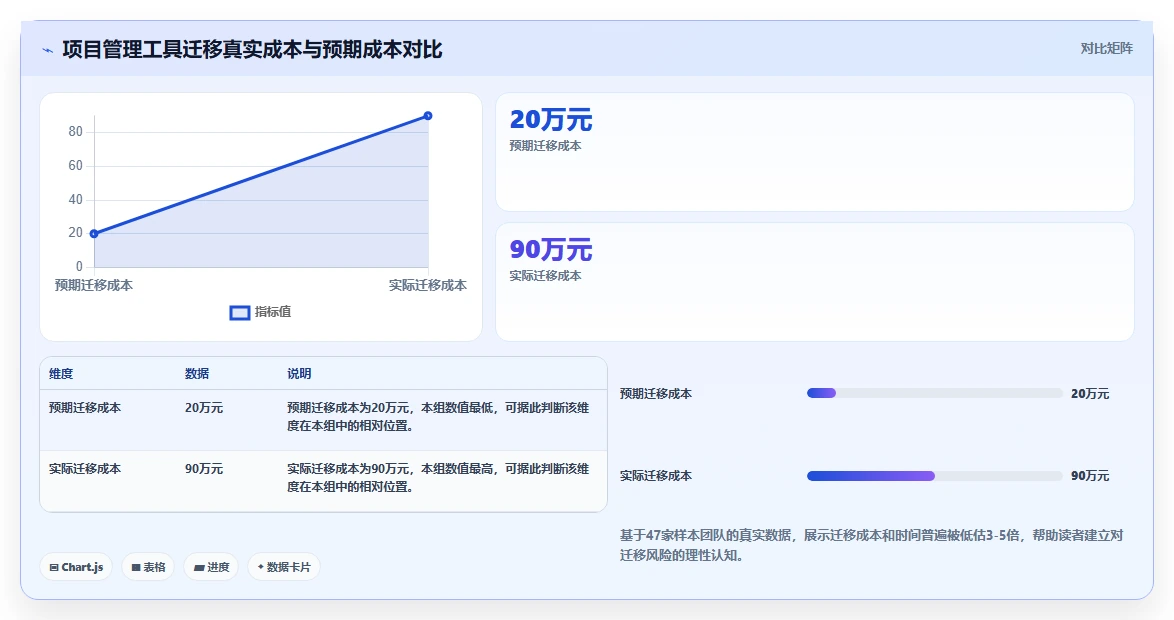Viewport: 1174px width, 620px height.
Task: Click the 数据卡片 tag chip
Action: point(284,567)
